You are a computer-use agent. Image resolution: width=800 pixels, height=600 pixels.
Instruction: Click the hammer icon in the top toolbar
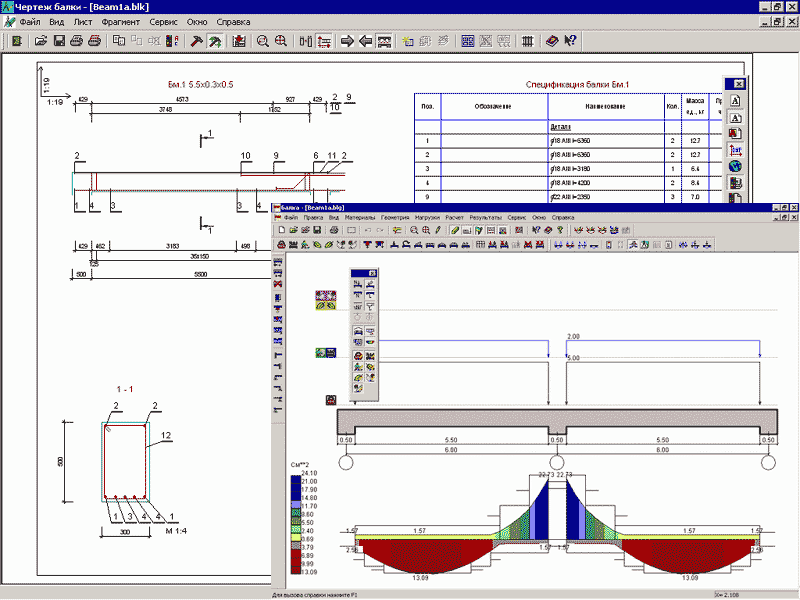pos(197,41)
